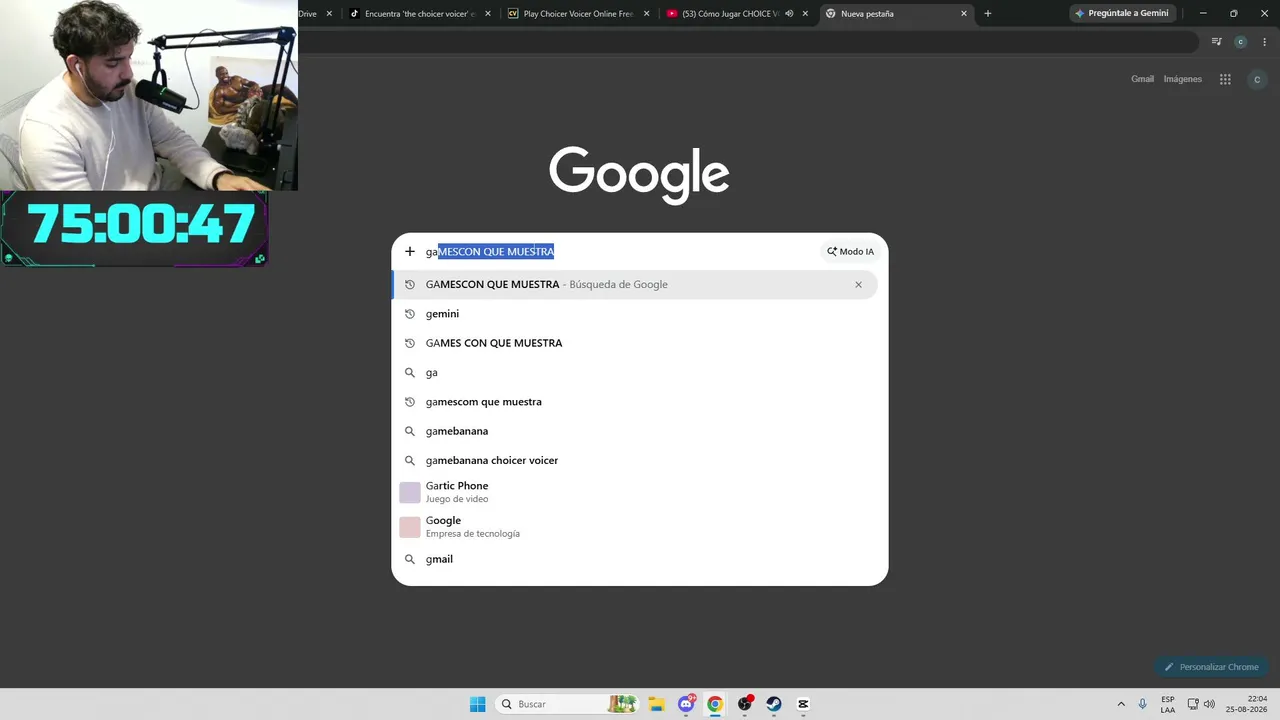Open CapCut from the taskbar
The width and height of the screenshot is (1280, 720).
coord(803,704)
